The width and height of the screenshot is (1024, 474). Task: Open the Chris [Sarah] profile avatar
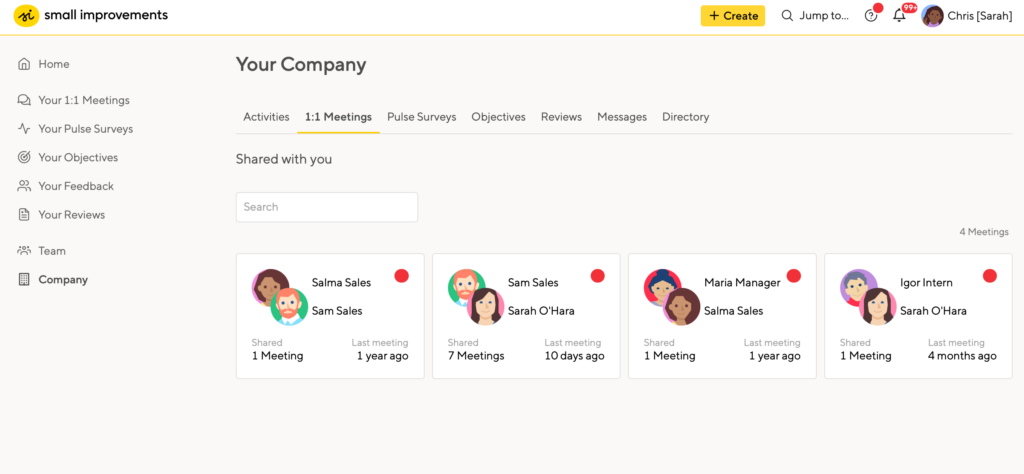pos(932,16)
